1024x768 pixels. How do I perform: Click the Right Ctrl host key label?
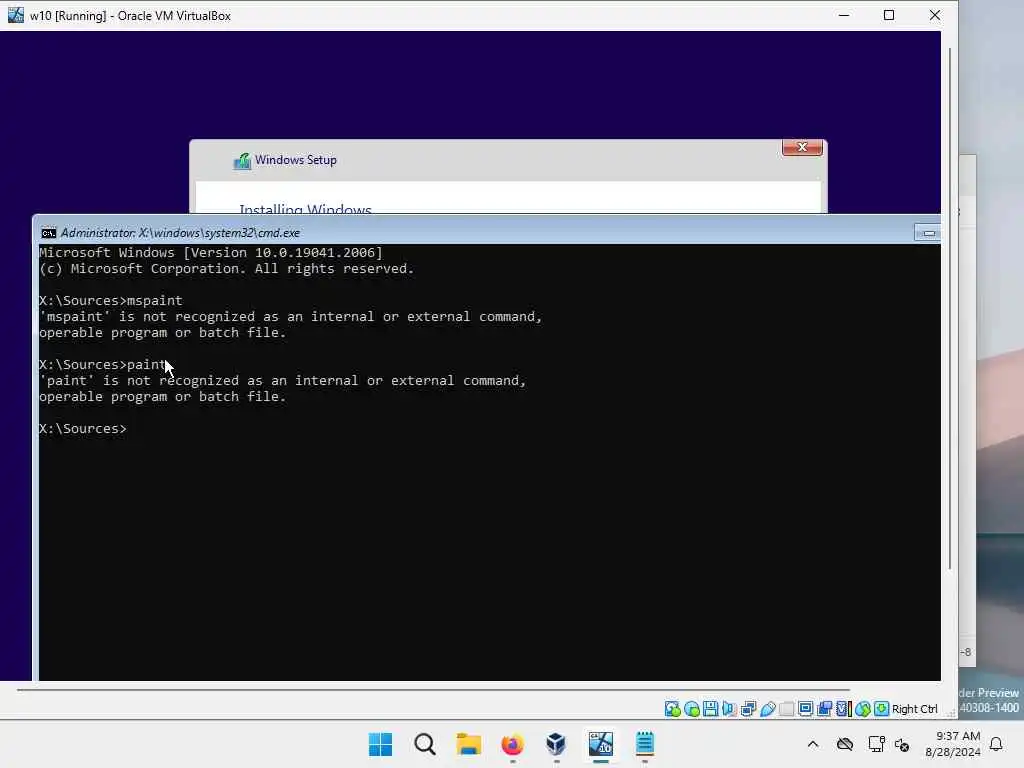(x=915, y=709)
